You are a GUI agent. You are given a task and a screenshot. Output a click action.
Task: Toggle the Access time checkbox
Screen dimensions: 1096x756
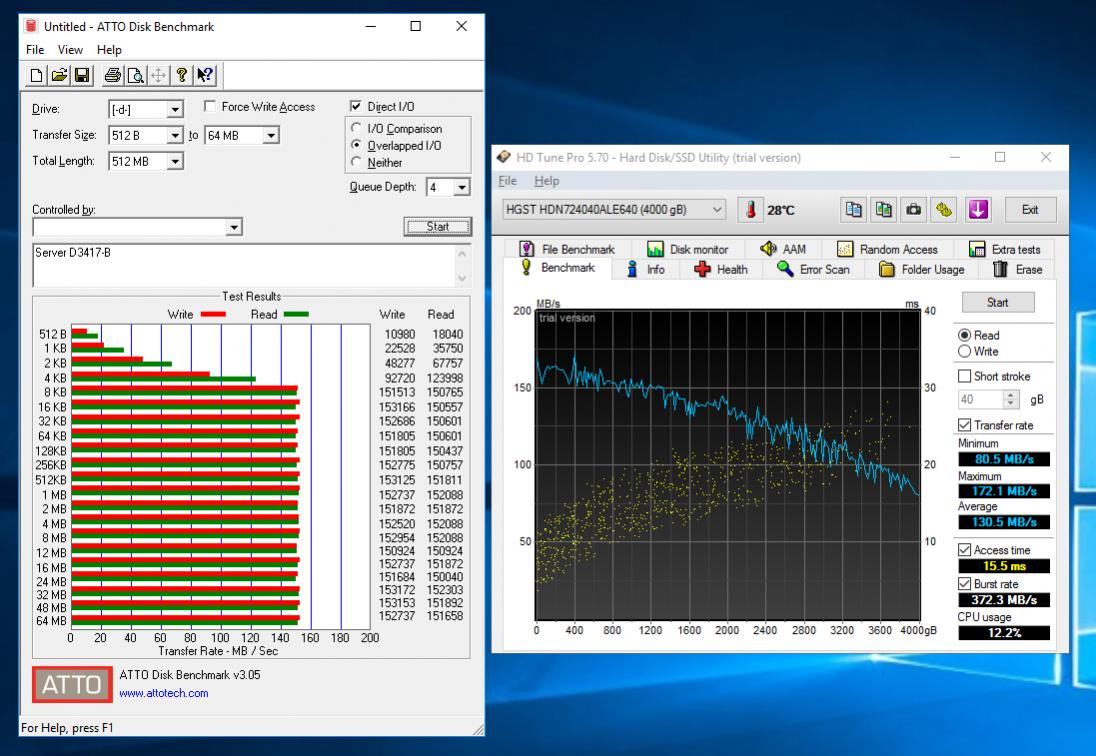[965, 550]
